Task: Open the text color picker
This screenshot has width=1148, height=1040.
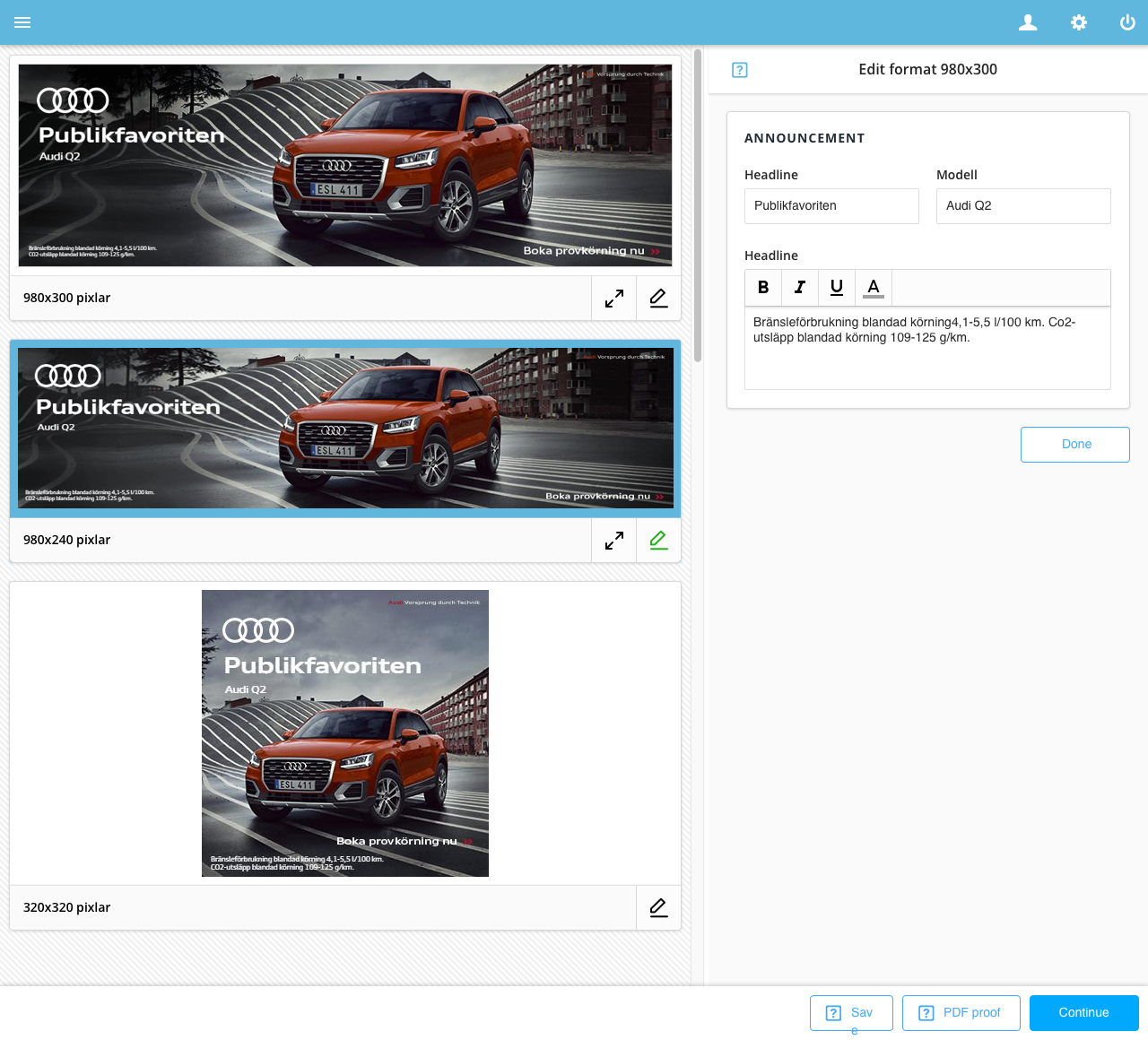Action: (x=874, y=287)
